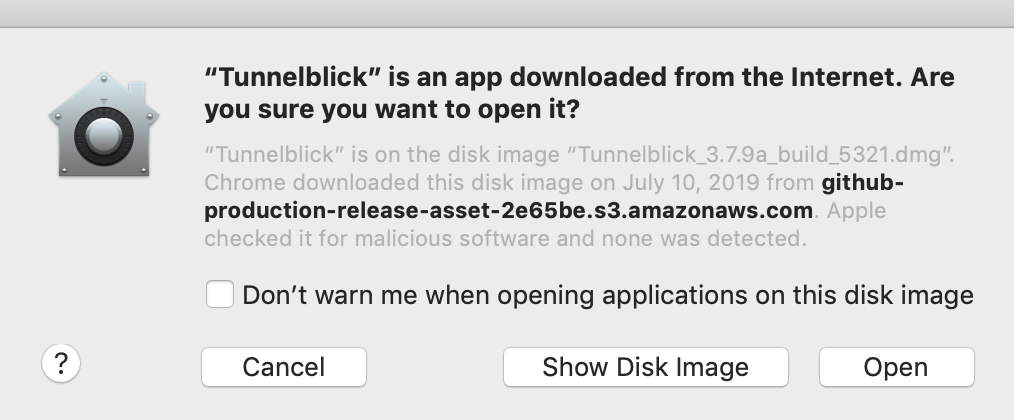Open help with the question mark button

pos(61,365)
